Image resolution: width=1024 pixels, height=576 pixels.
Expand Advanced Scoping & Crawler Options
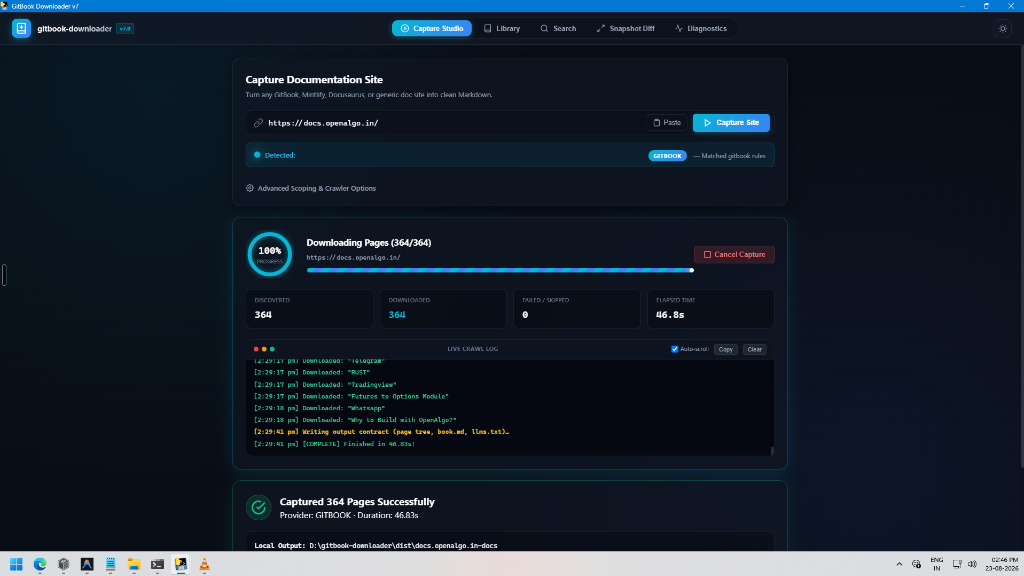click(x=311, y=188)
